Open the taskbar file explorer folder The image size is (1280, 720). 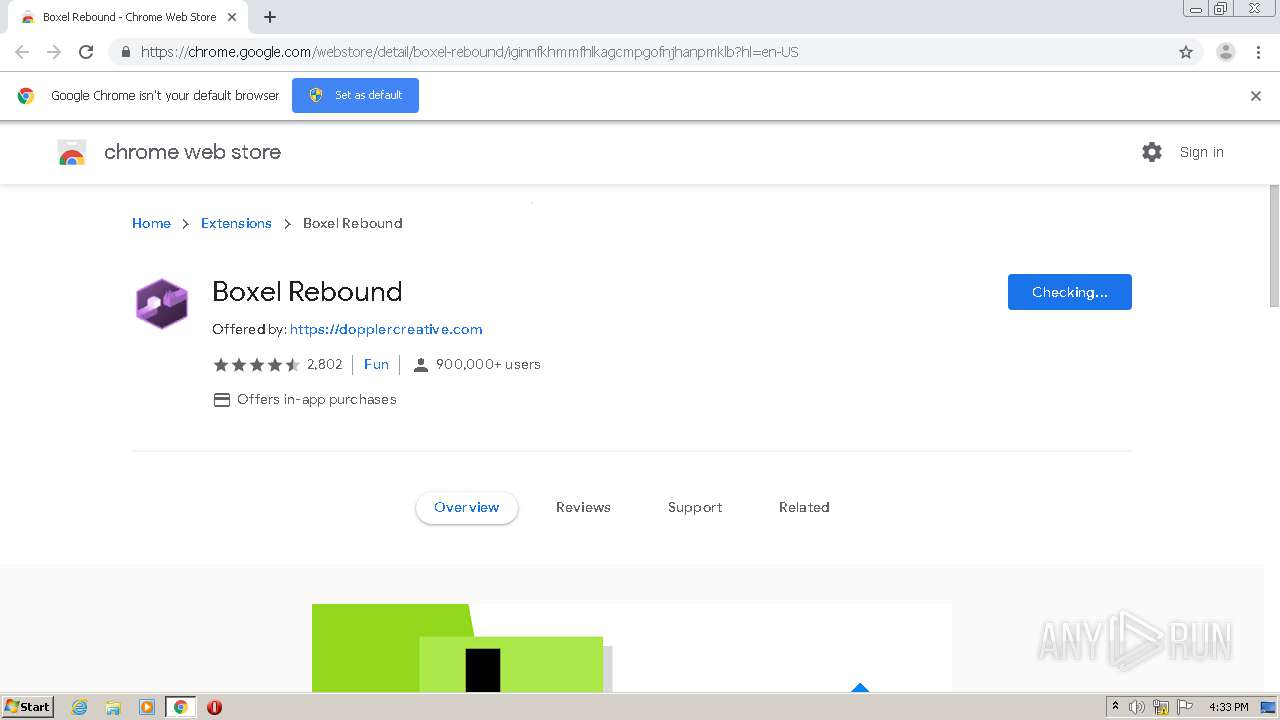point(113,707)
